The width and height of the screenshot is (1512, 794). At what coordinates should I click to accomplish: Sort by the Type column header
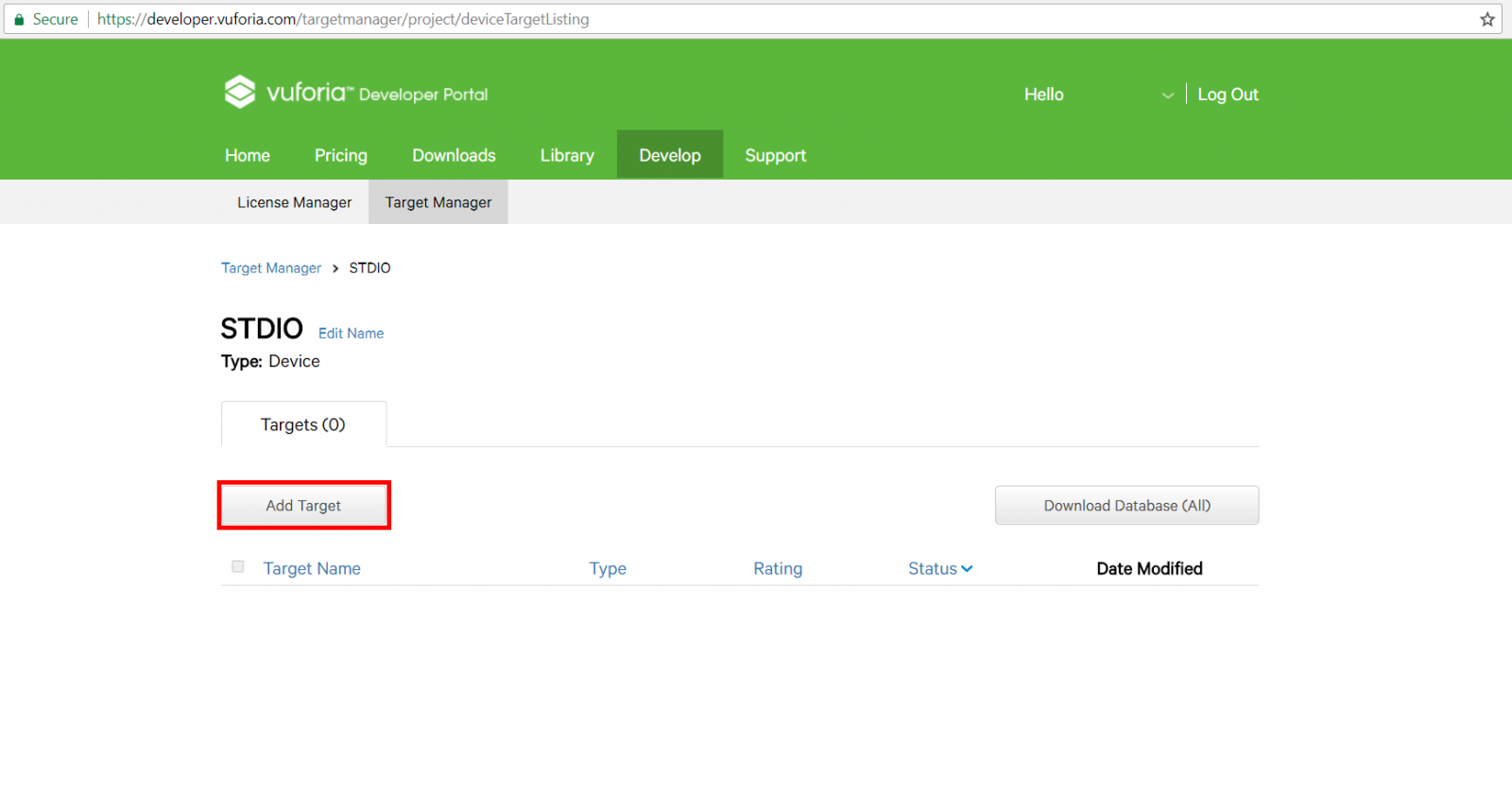pos(608,568)
